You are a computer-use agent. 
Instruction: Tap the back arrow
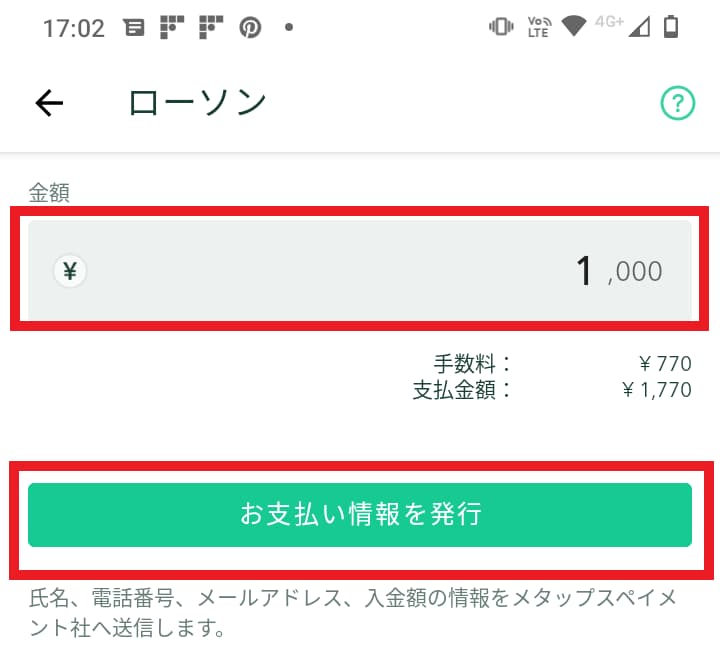coord(49,102)
